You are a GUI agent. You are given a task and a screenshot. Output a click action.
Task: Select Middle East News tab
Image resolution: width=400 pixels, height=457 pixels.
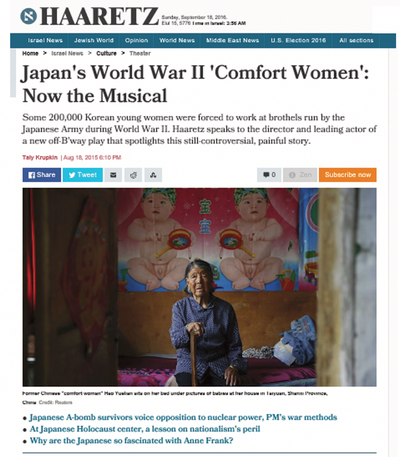232,40
